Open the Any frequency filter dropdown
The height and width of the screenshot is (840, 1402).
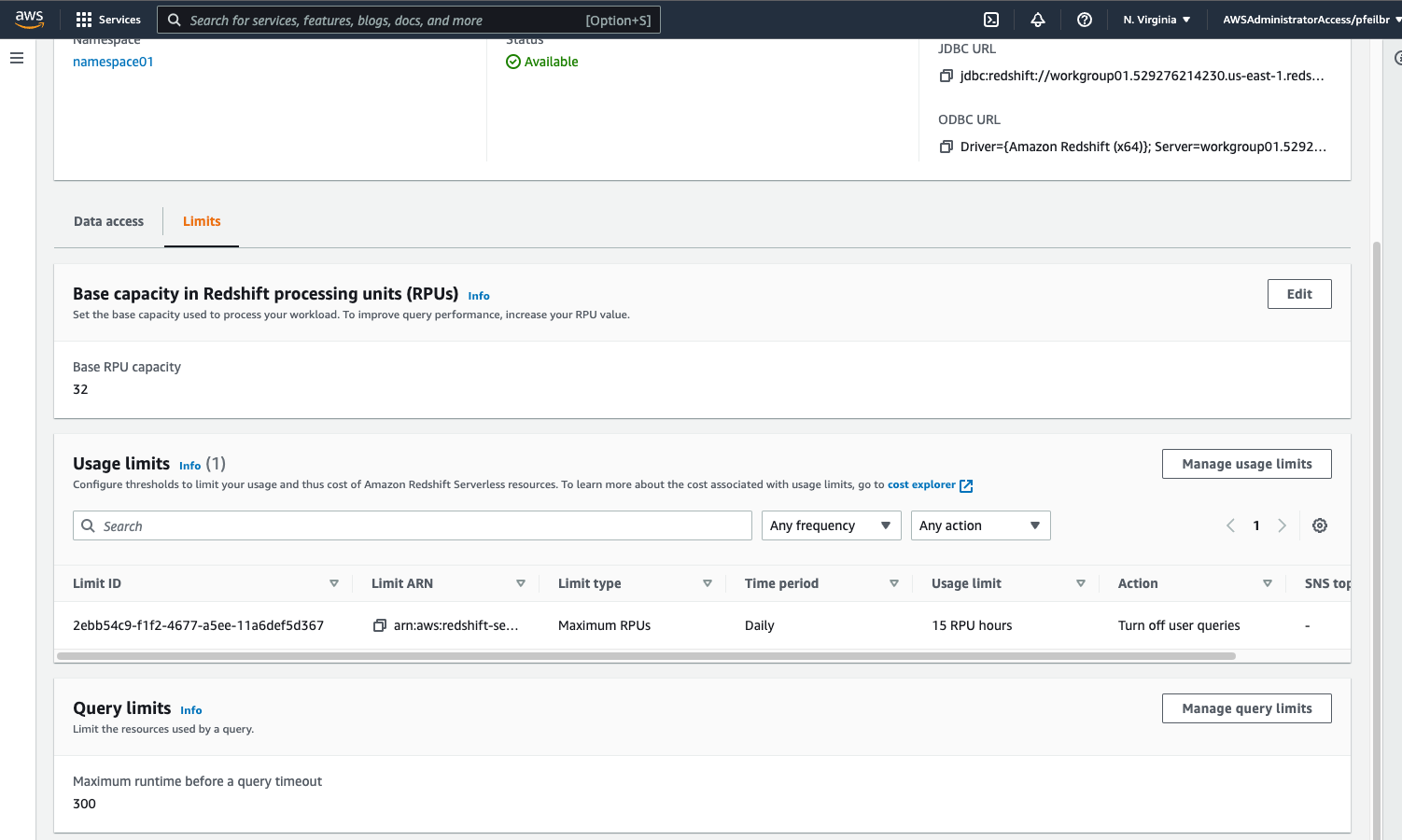click(x=832, y=525)
